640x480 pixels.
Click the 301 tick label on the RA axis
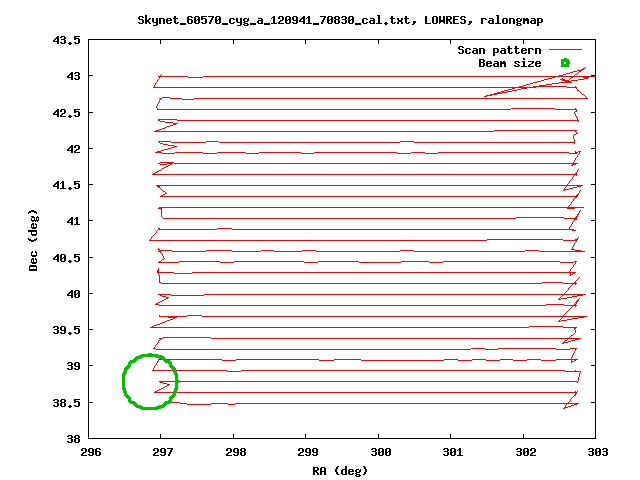[x=453, y=452]
